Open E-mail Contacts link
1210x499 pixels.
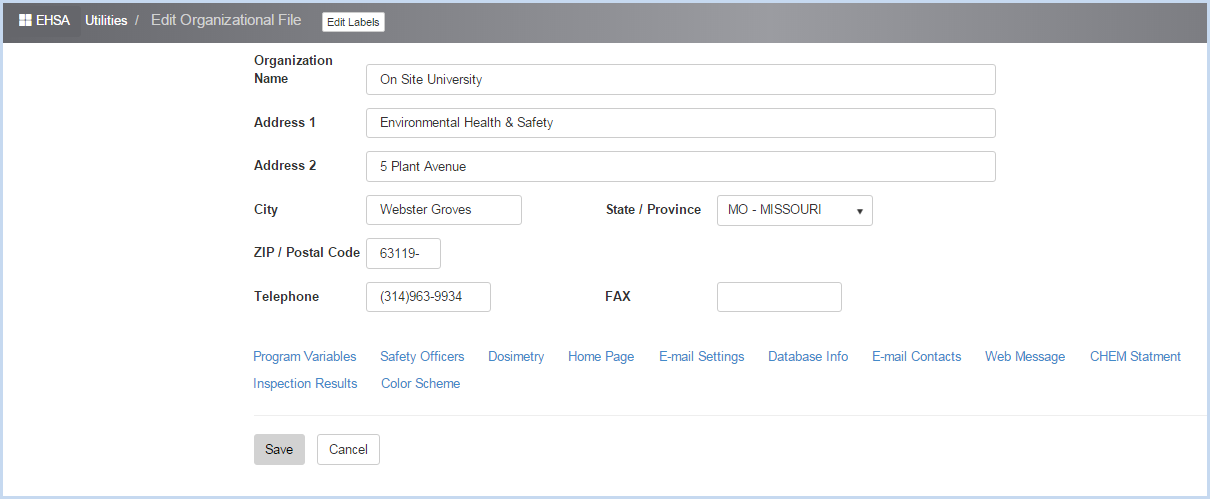pyautogui.click(x=916, y=357)
